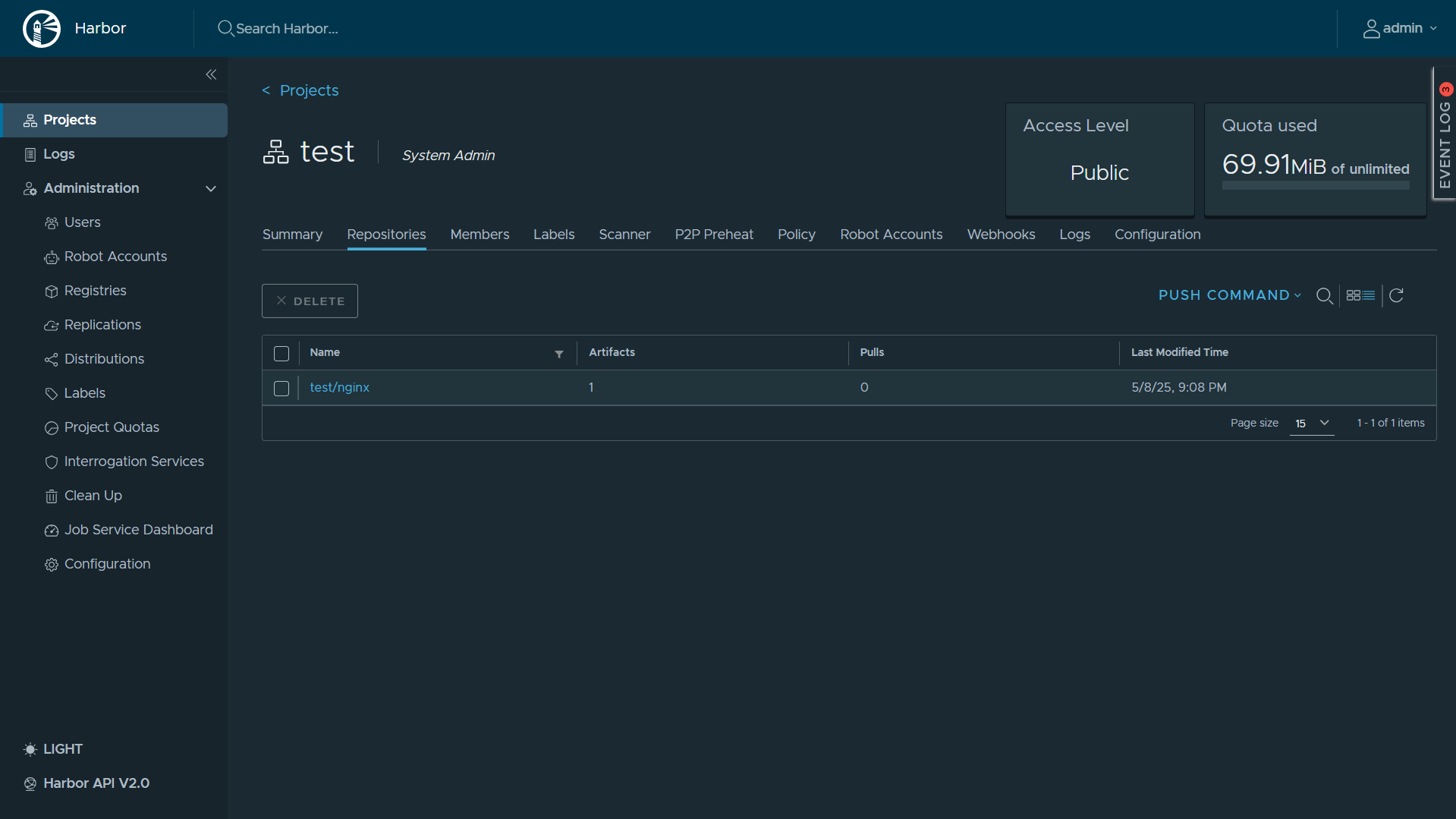The width and height of the screenshot is (1456, 819).
Task: Open the project Configuration tab
Action: tap(1158, 235)
